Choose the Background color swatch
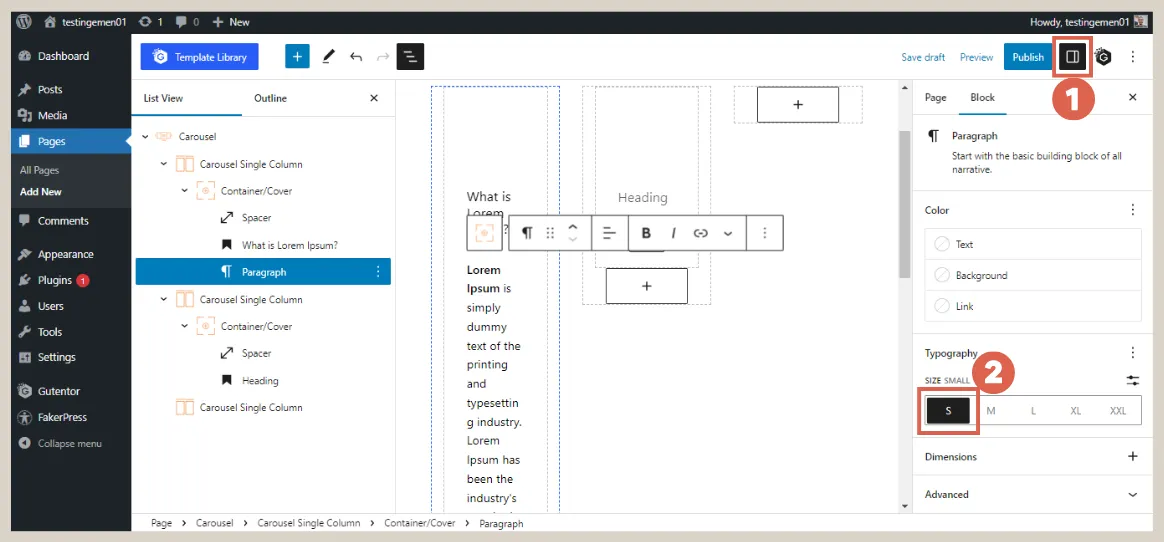The height and width of the screenshot is (542, 1164). [x=980, y=275]
